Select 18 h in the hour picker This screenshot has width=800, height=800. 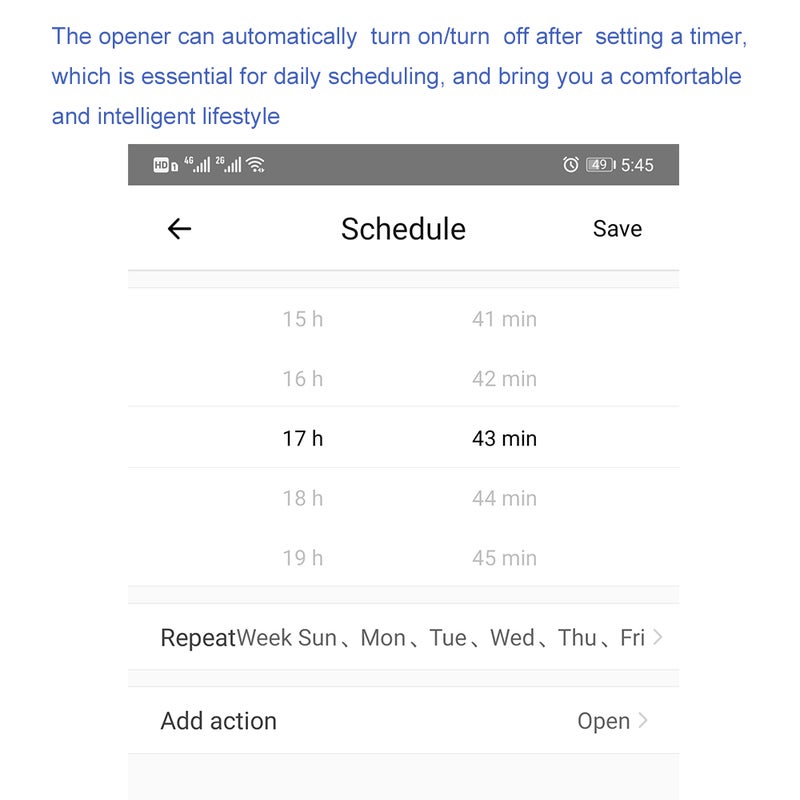point(303,498)
